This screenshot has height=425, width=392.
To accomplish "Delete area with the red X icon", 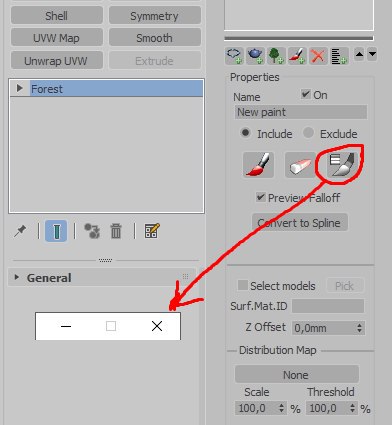I will coord(318,55).
